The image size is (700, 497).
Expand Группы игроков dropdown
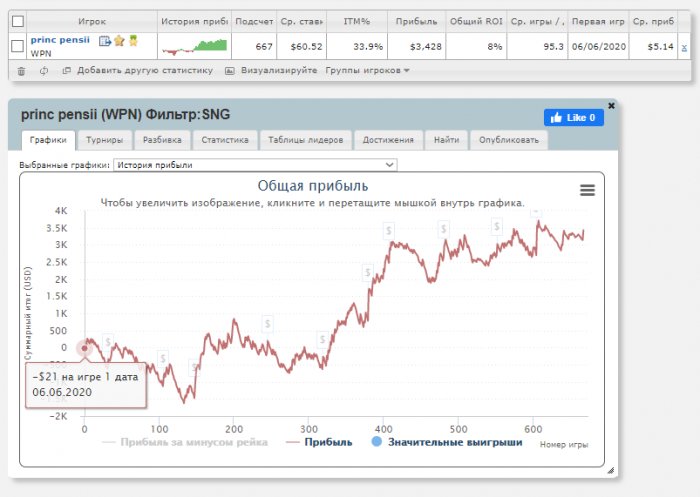(367, 71)
